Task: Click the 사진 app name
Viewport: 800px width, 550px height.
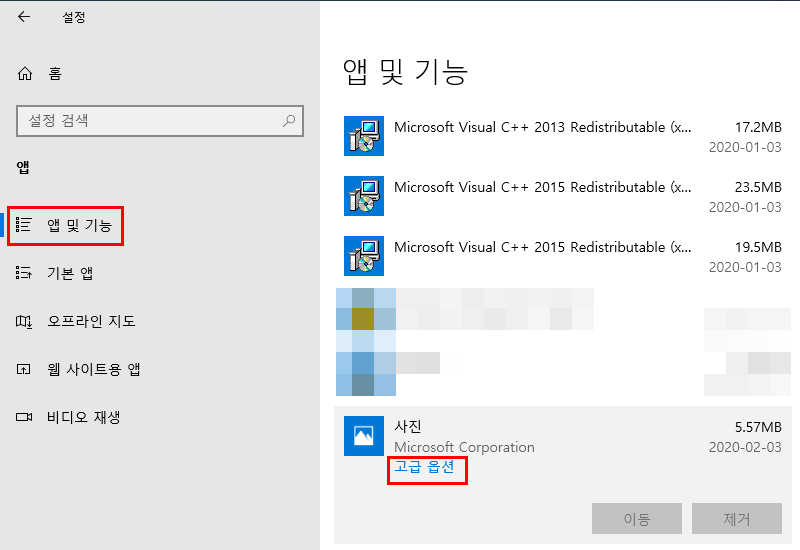Action: [408, 427]
